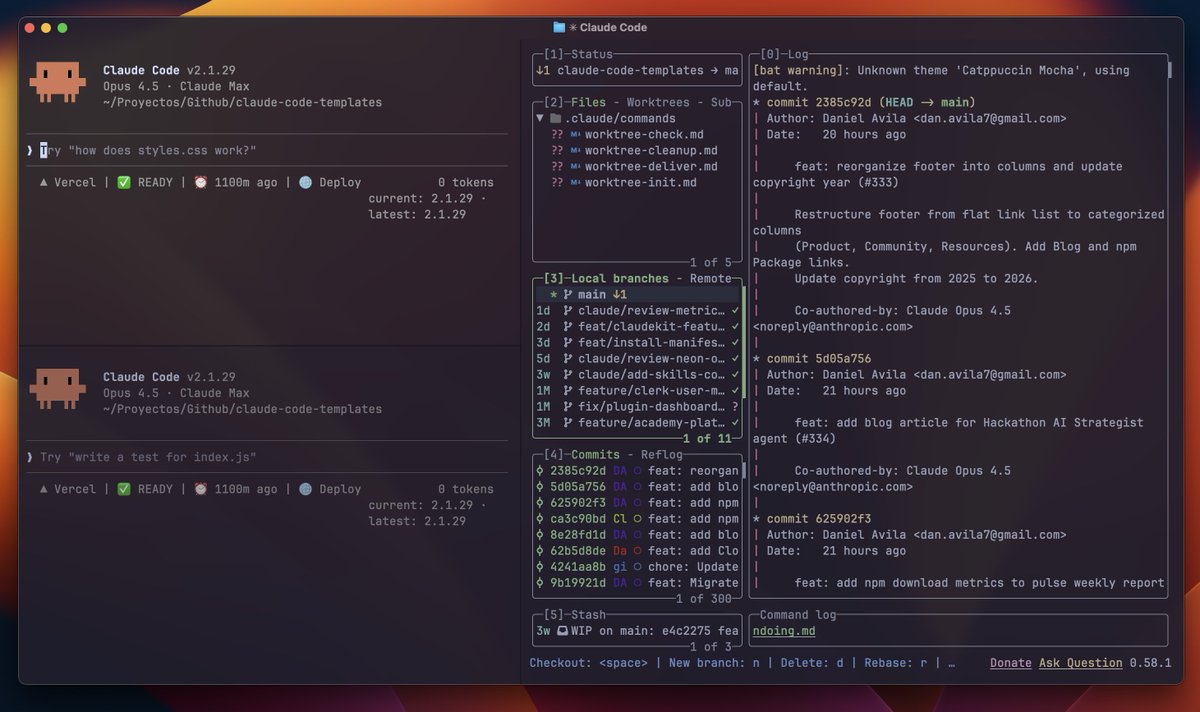Open the Ask Question link

click(1080, 662)
